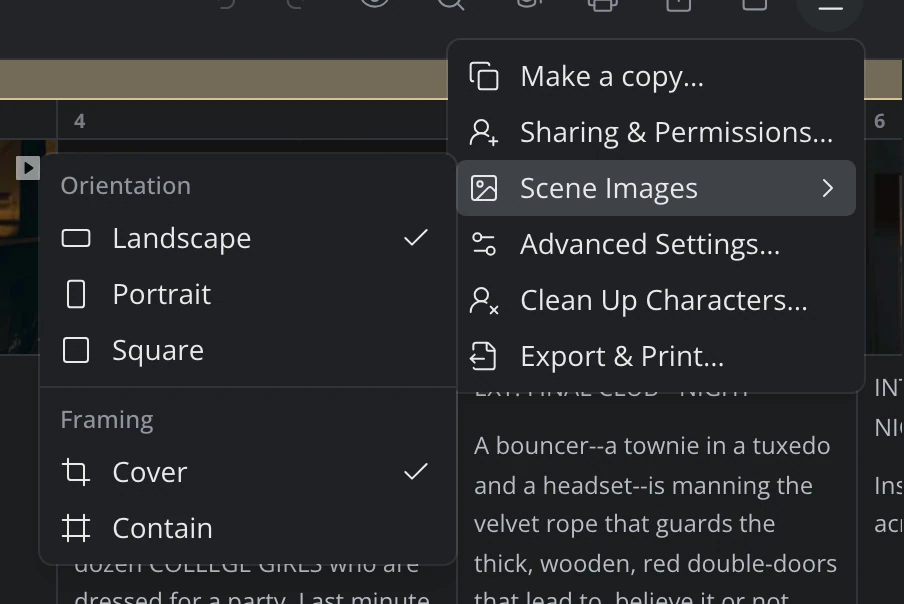The width and height of the screenshot is (904, 604).
Task: Set orientation to Square
Action: [246, 350]
